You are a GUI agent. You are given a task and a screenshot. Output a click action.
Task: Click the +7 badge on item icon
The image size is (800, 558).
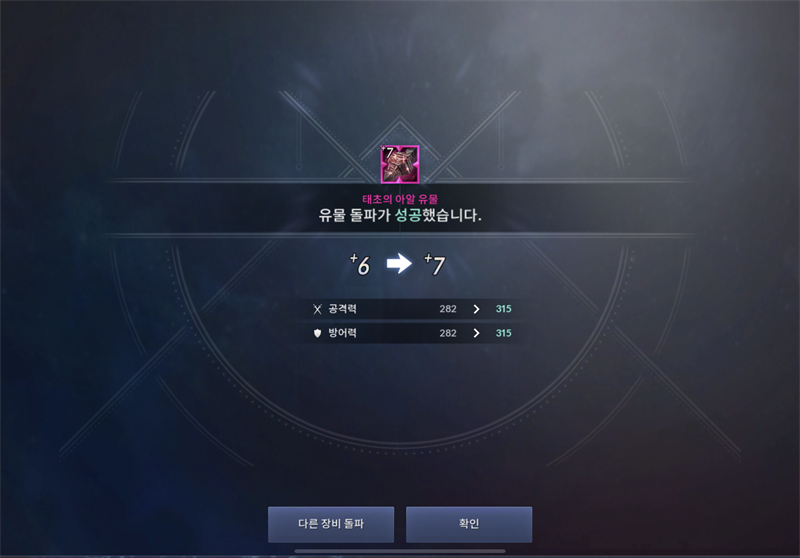pyautogui.click(x=388, y=152)
